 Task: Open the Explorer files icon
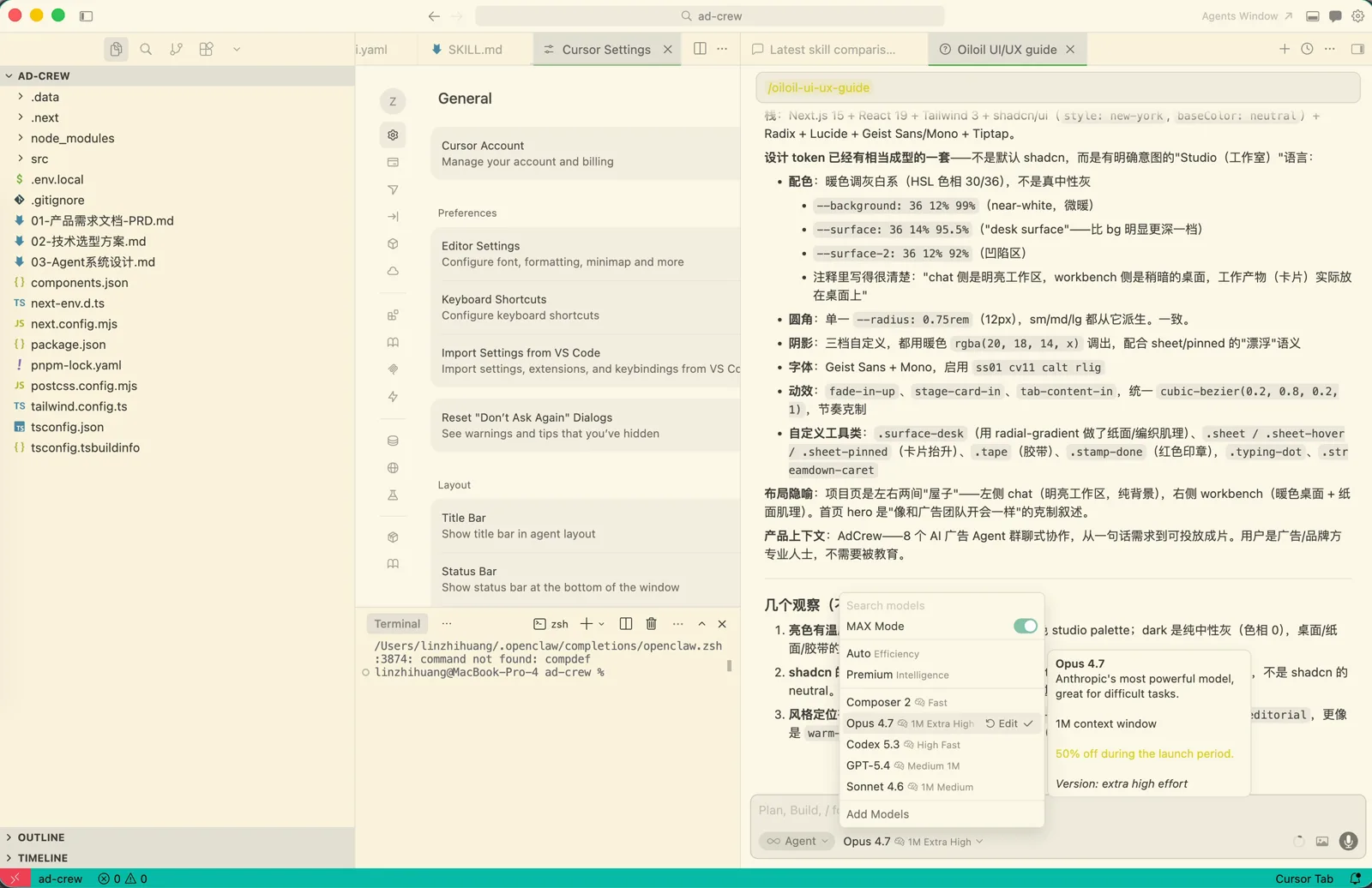[x=116, y=49]
